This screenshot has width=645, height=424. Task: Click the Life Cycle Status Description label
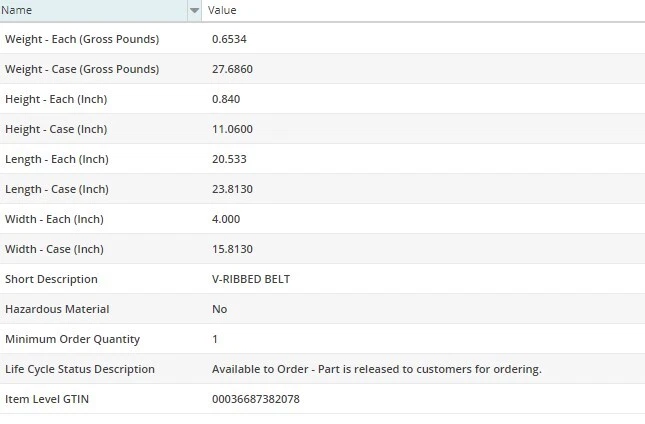click(80, 369)
